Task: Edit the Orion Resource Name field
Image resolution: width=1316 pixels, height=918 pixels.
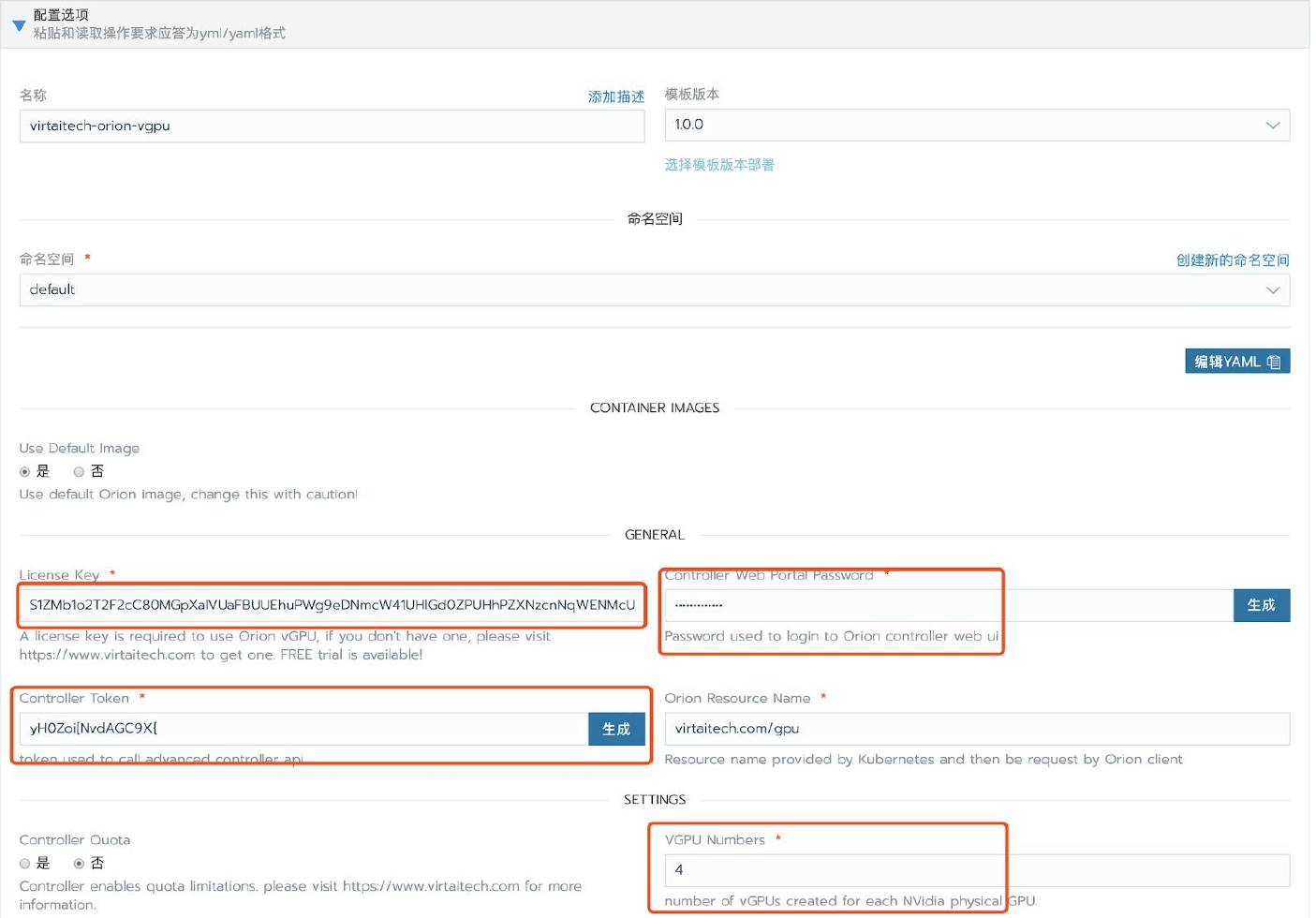Action: 977,729
